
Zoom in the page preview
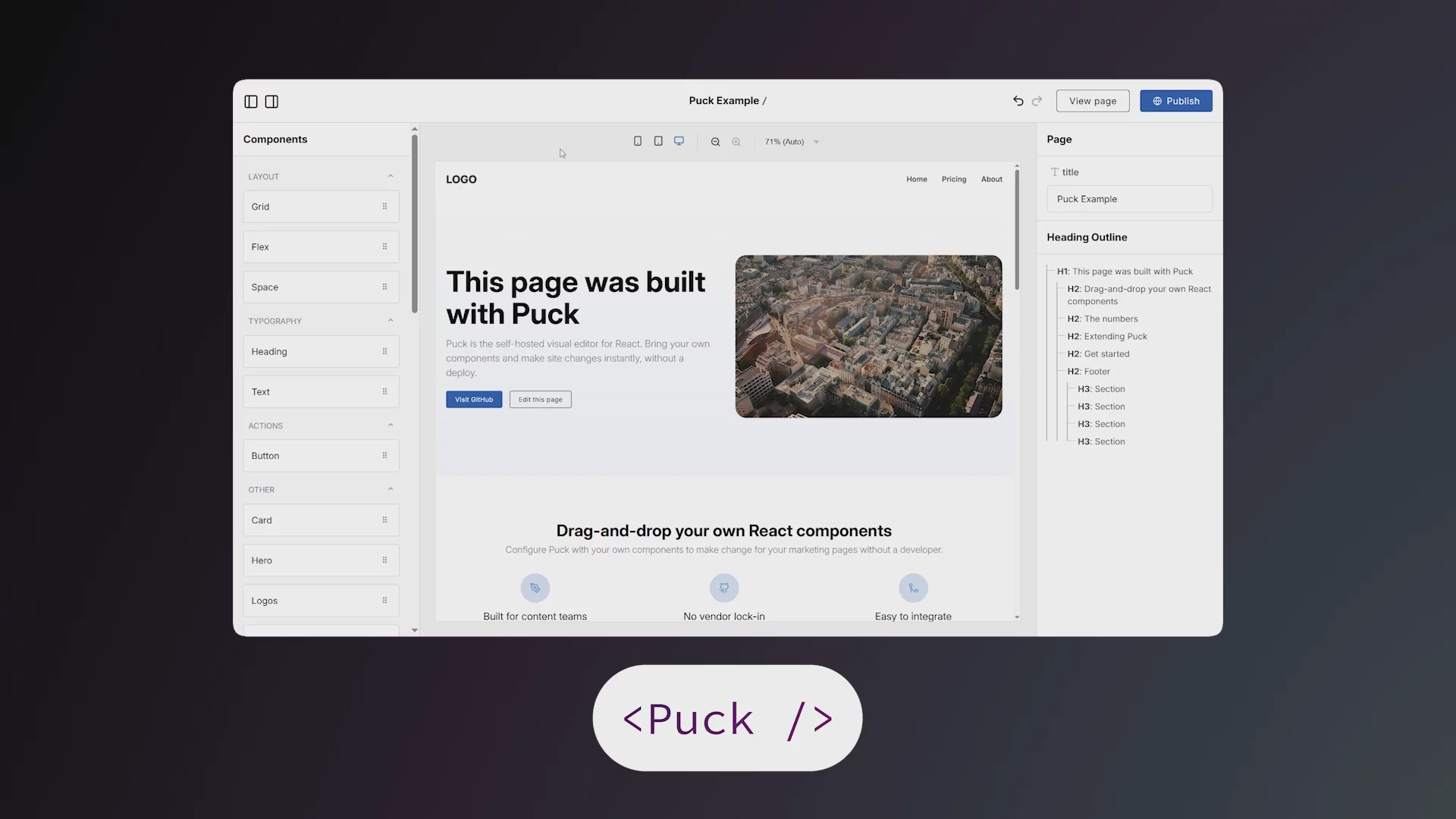click(736, 141)
